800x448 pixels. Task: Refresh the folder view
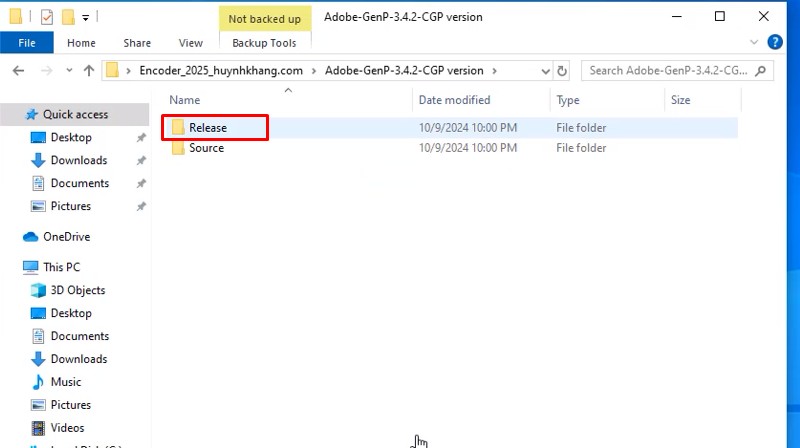pos(562,71)
